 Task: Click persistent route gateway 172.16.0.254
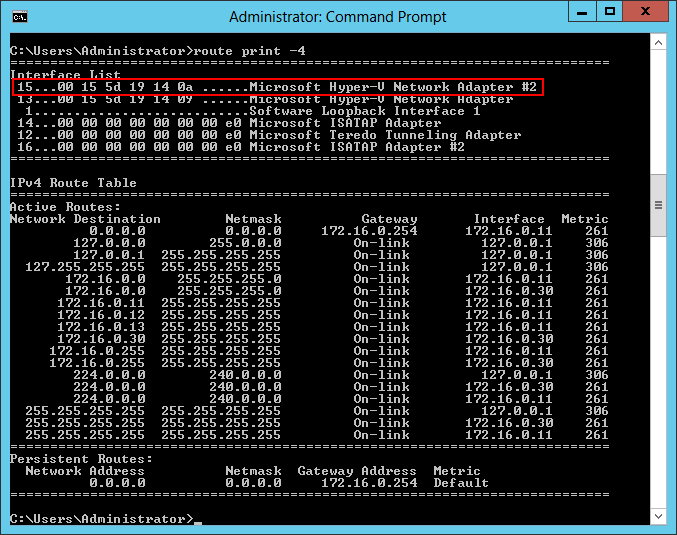coord(369,483)
